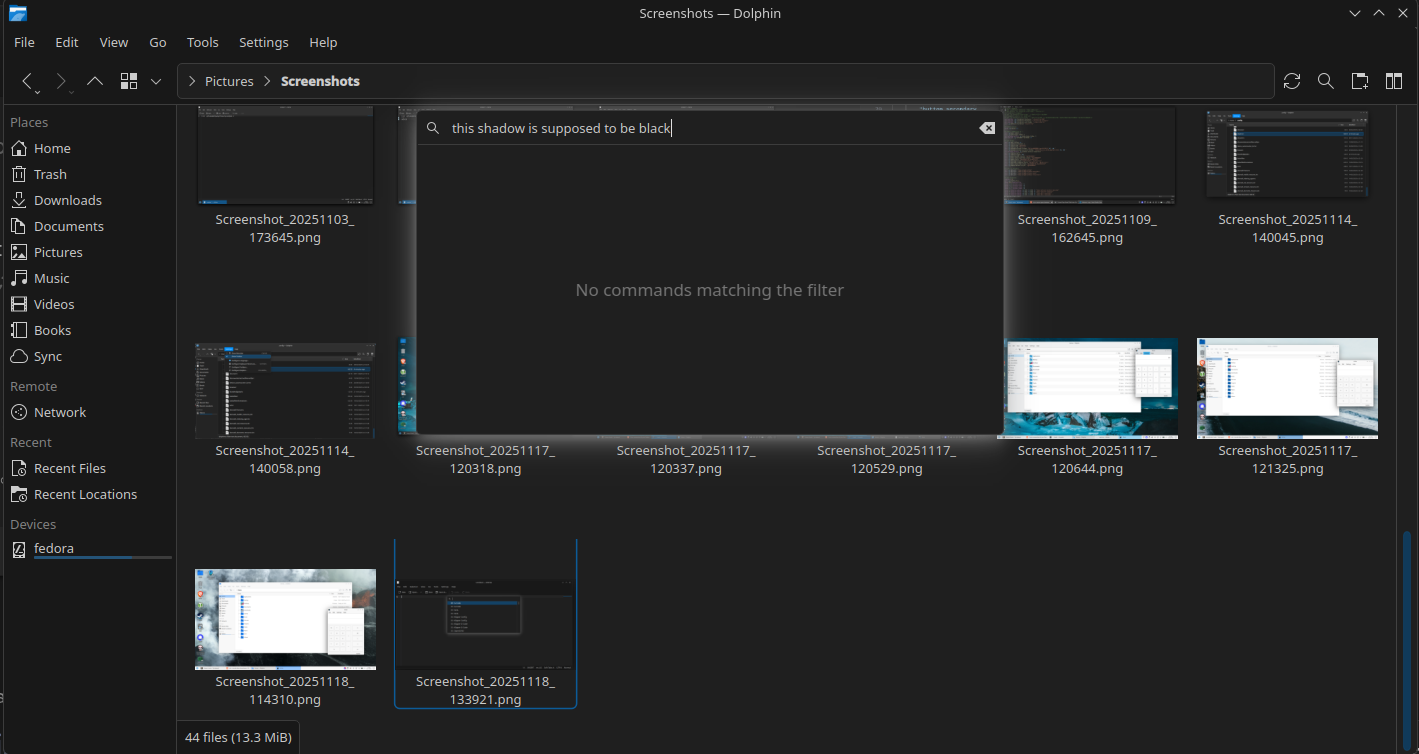Image resolution: width=1419 pixels, height=754 pixels.
Task: Toggle split view in toolbar
Action: (x=1393, y=82)
